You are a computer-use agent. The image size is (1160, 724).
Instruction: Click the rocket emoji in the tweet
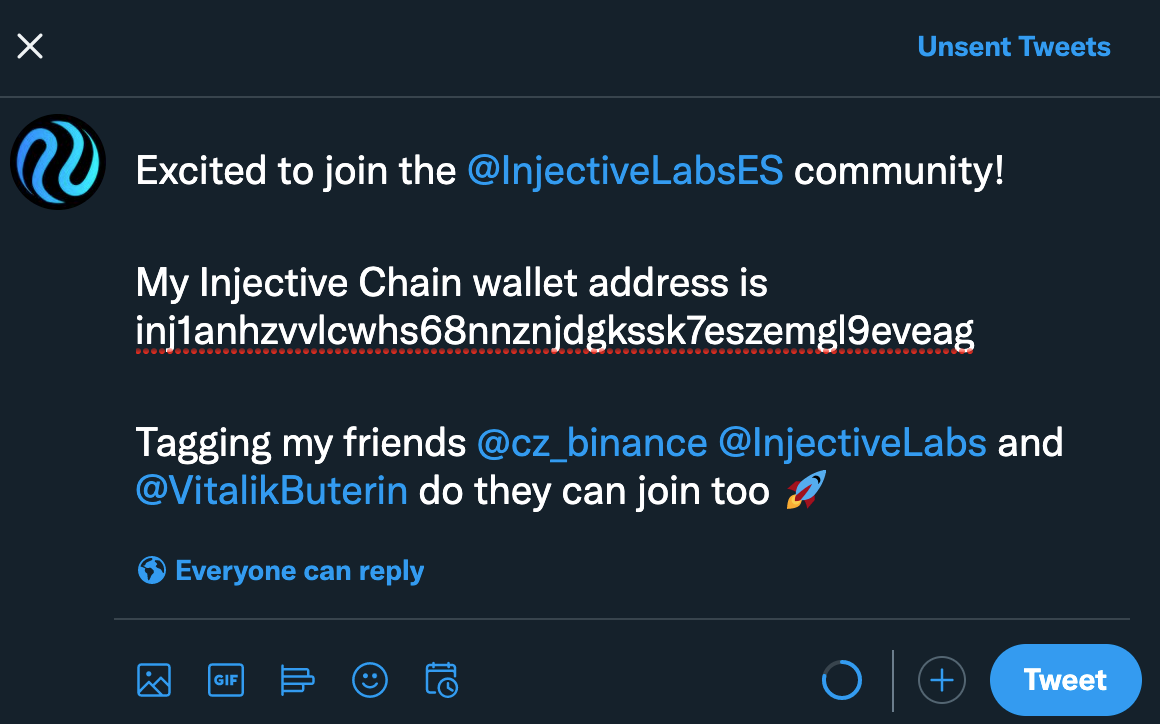point(805,491)
